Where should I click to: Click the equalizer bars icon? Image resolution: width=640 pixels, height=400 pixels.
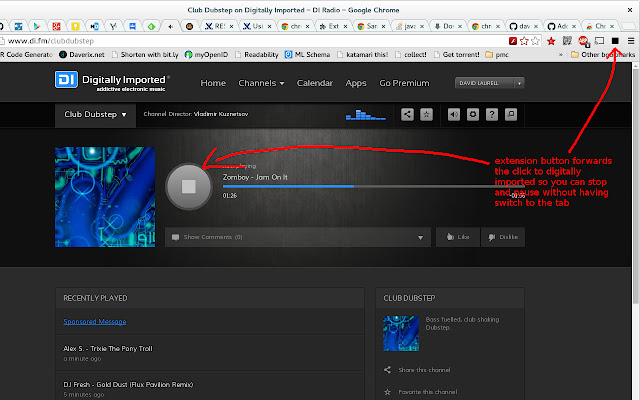(365, 115)
